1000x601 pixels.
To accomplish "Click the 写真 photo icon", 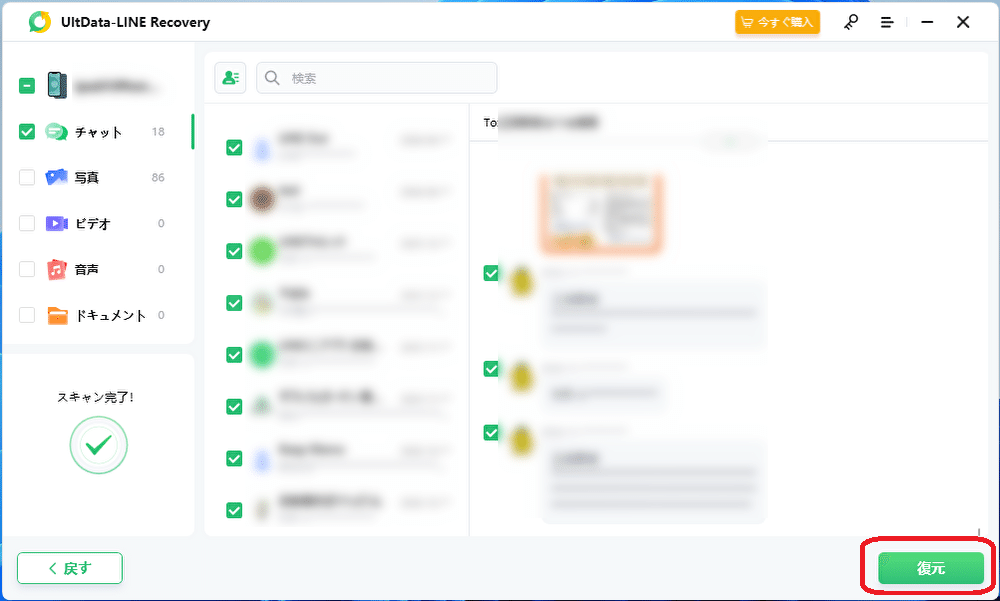I will tap(56, 177).
